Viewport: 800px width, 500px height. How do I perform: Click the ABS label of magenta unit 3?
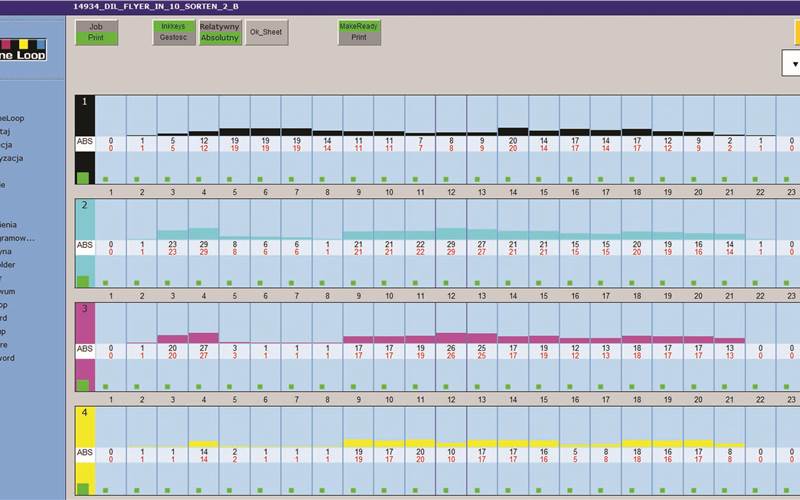click(x=85, y=348)
